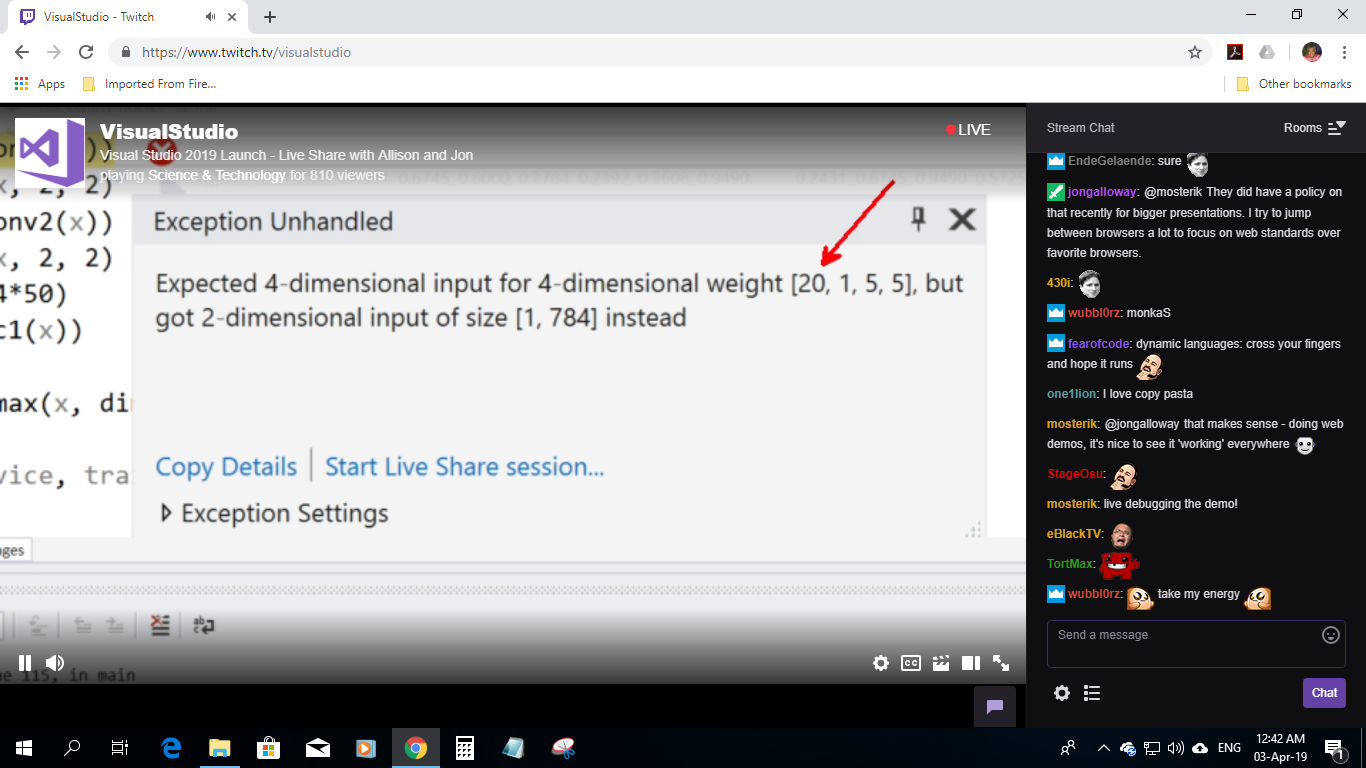The image size is (1366, 768).
Task: Open the emote picker smiley icon
Action: coord(1331,634)
